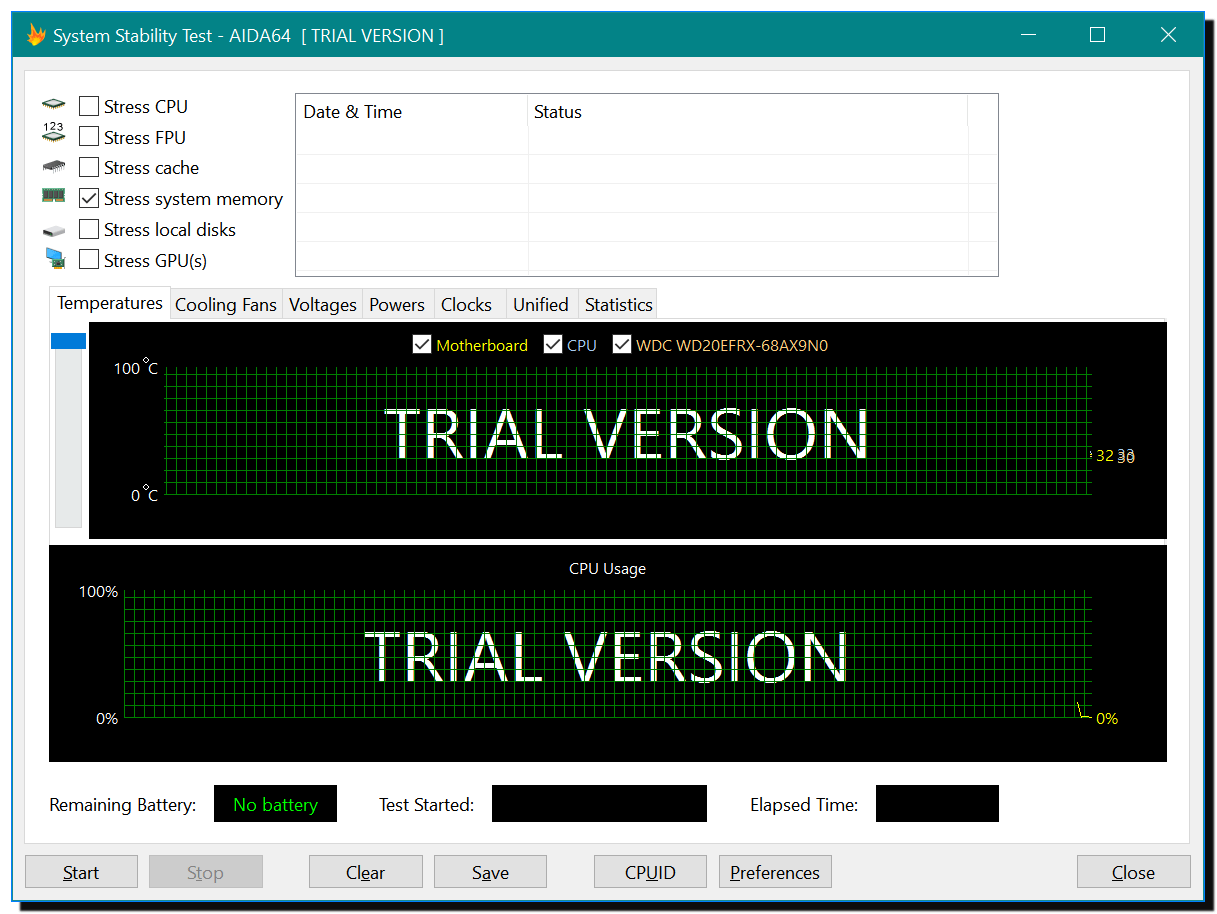Click the Clear button
The image size is (1217, 914).
pos(365,872)
